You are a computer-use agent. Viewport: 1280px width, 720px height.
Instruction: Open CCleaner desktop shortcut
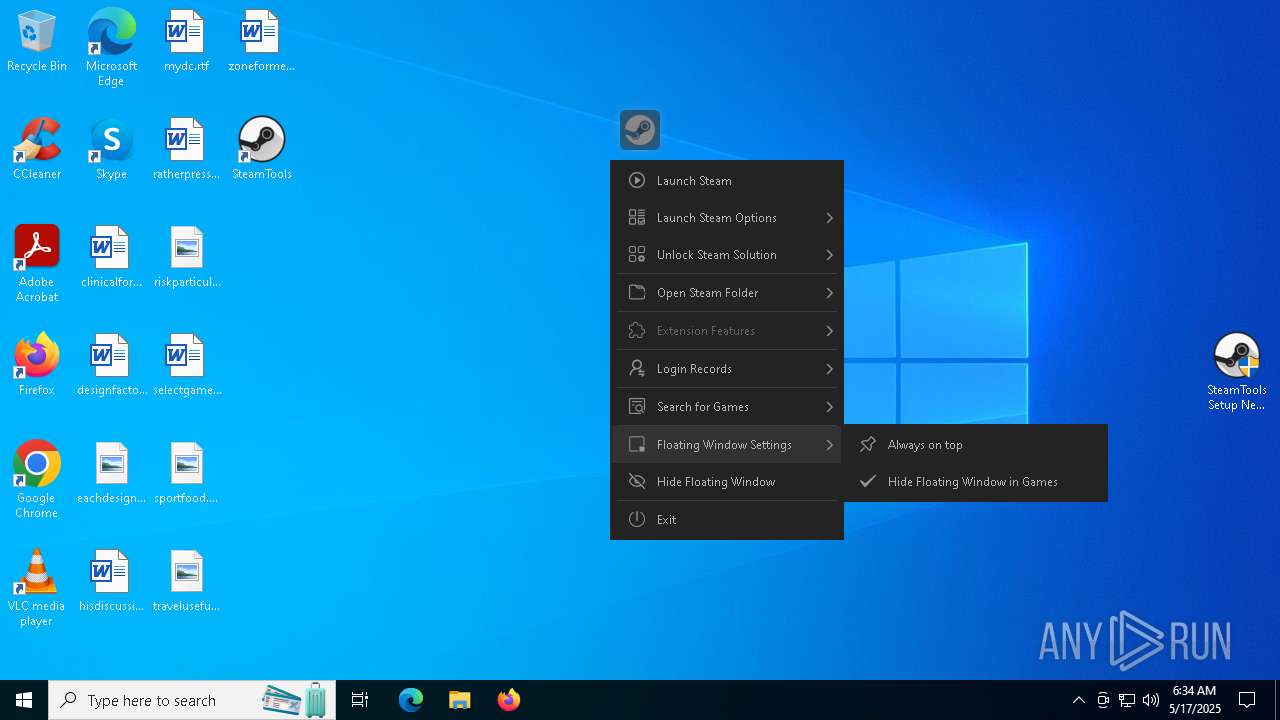click(37, 149)
